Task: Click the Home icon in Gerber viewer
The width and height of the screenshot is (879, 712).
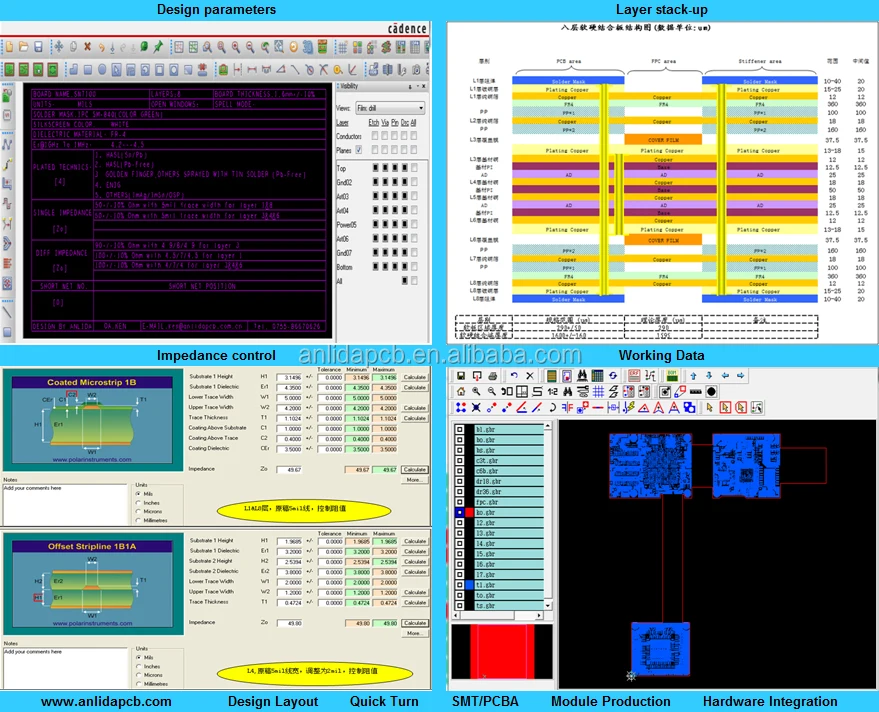Action: click(461, 391)
